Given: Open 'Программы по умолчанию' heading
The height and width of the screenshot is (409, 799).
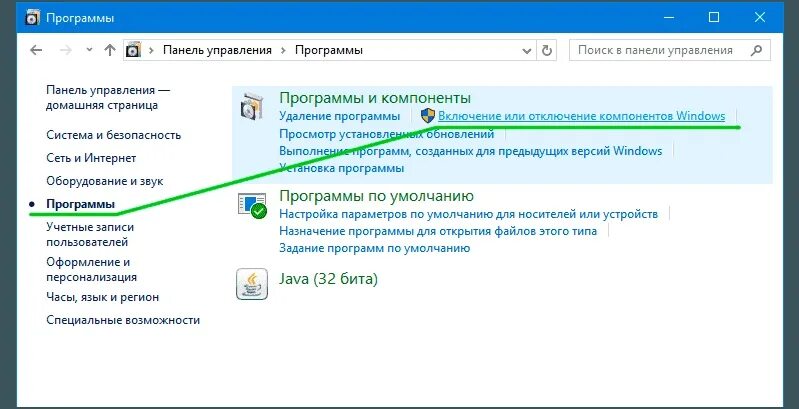Looking at the screenshot, I should tap(377, 196).
